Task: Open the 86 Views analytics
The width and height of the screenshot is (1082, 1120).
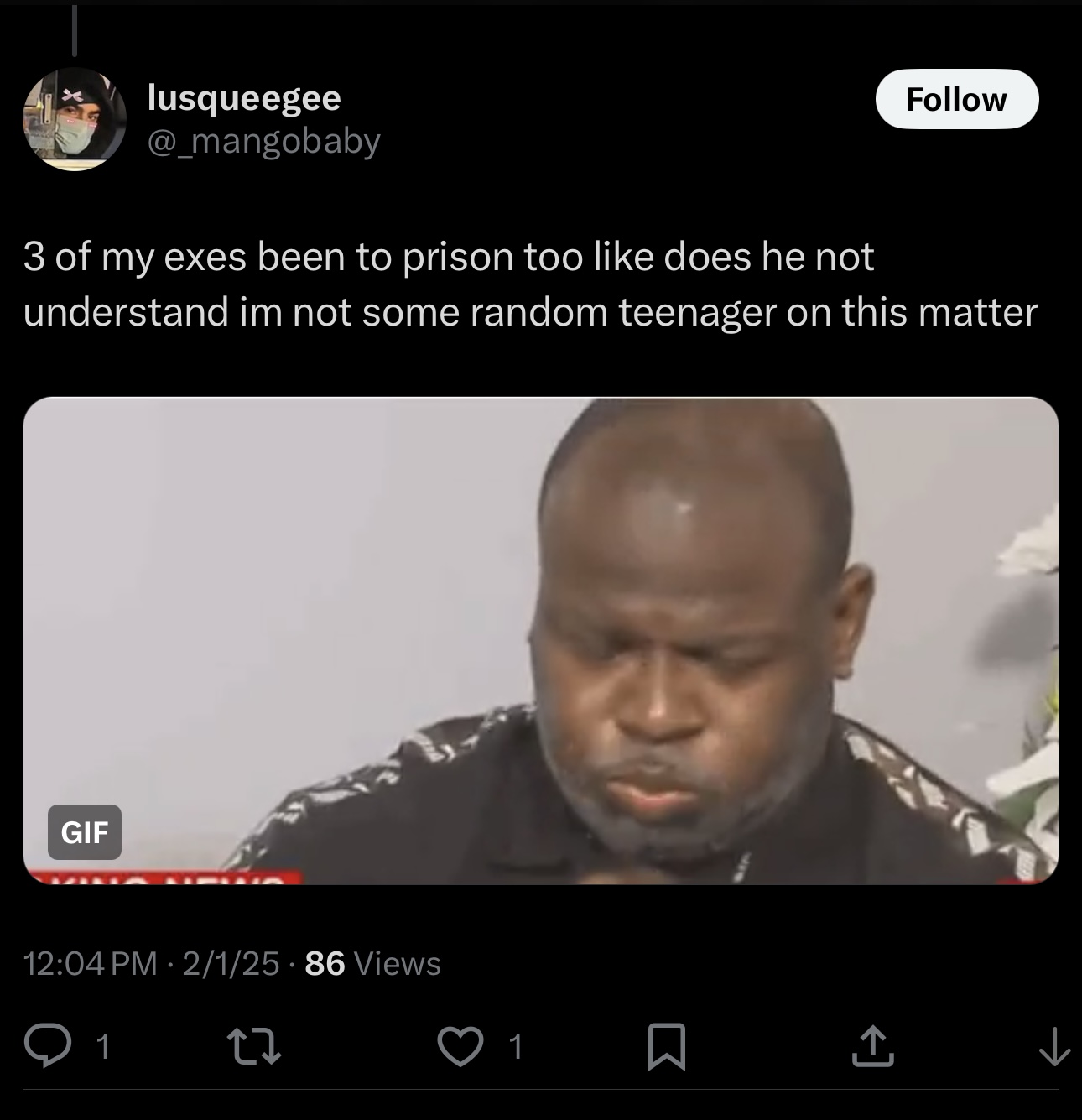Action: click(372, 963)
